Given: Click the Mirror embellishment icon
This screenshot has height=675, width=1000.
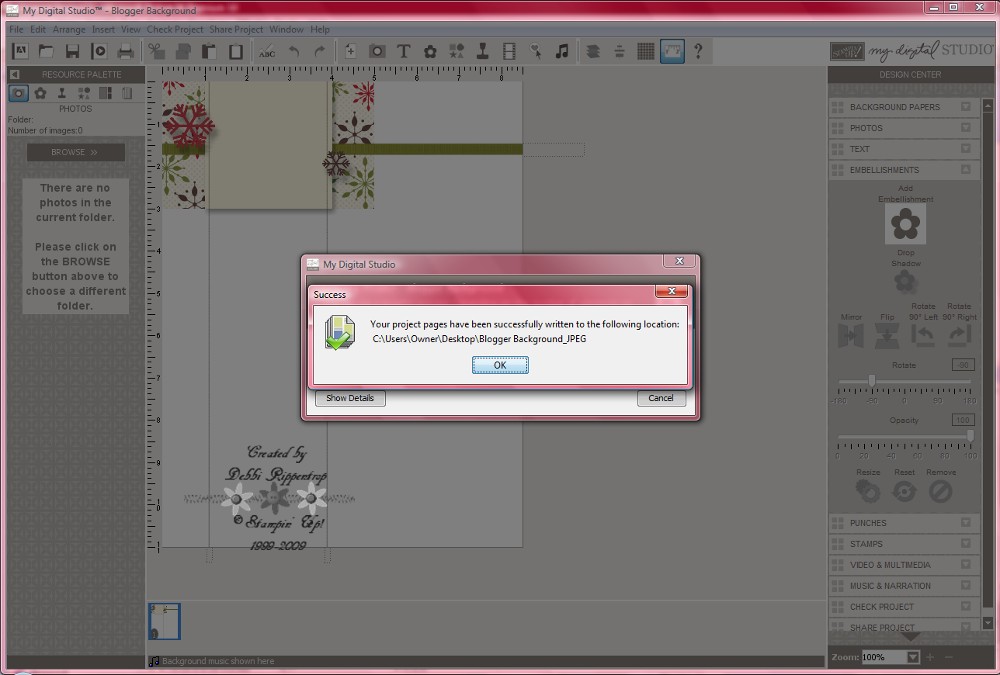Looking at the screenshot, I should 851,336.
